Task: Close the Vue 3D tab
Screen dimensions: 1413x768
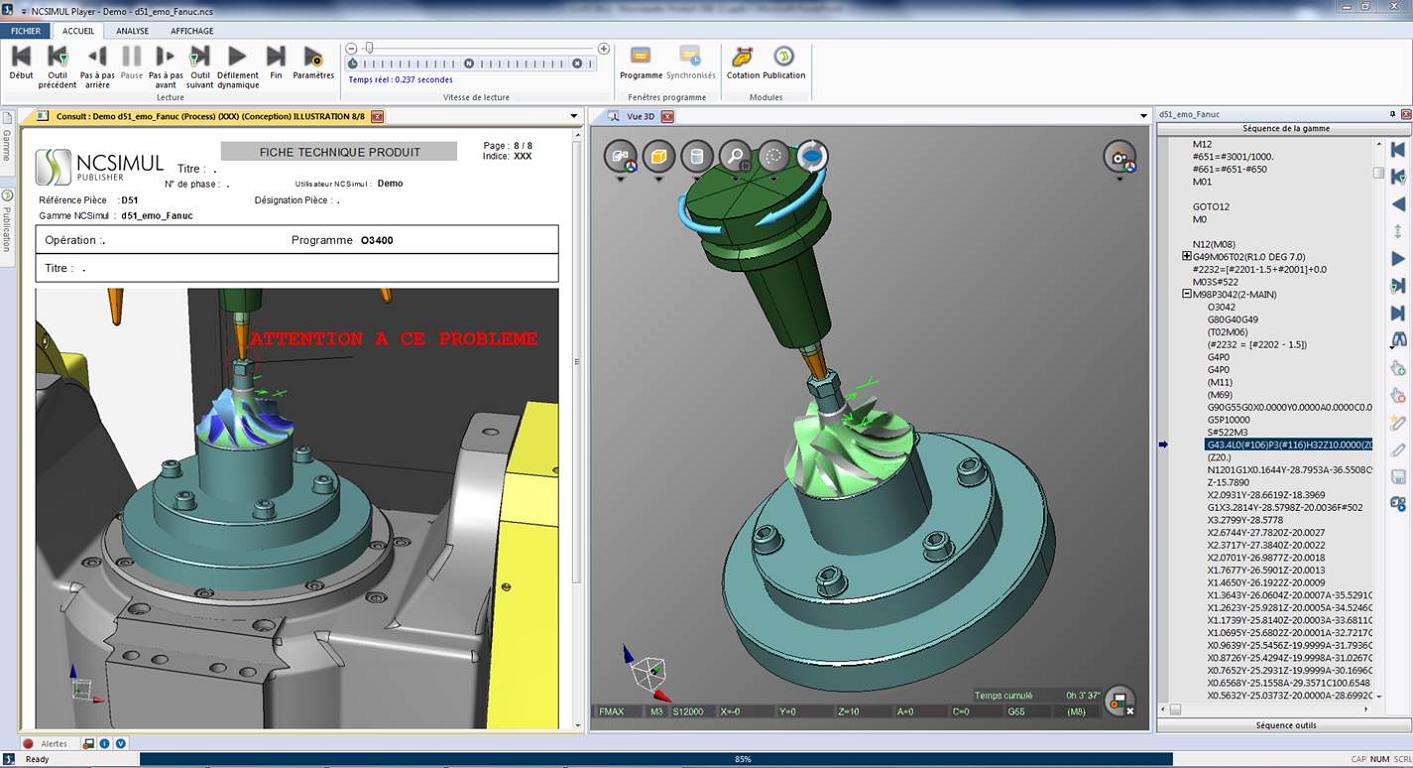Action: pos(667,117)
